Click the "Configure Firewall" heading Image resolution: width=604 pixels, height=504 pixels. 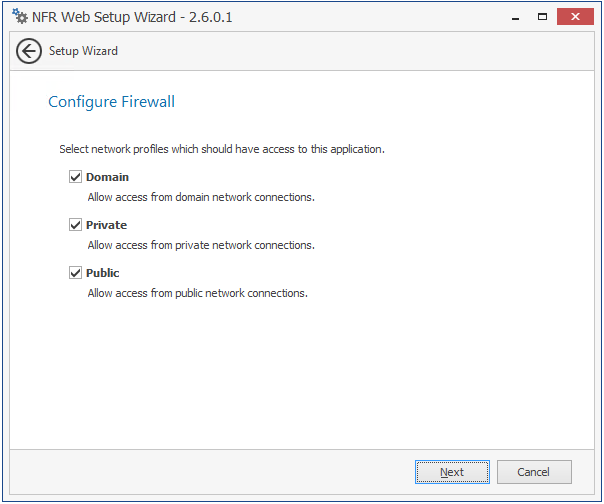click(112, 102)
